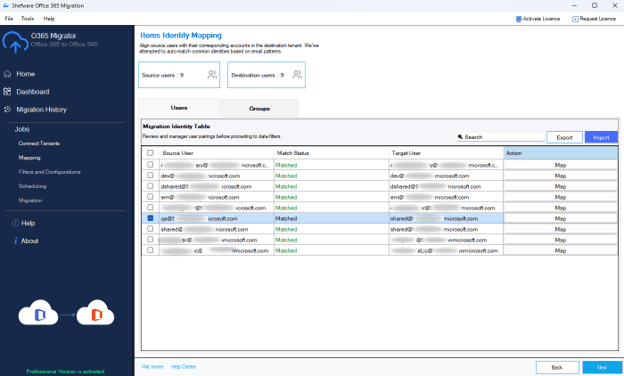Click the Source User column header
624x376 pixels.
pyautogui.click(x=217, y=153)
